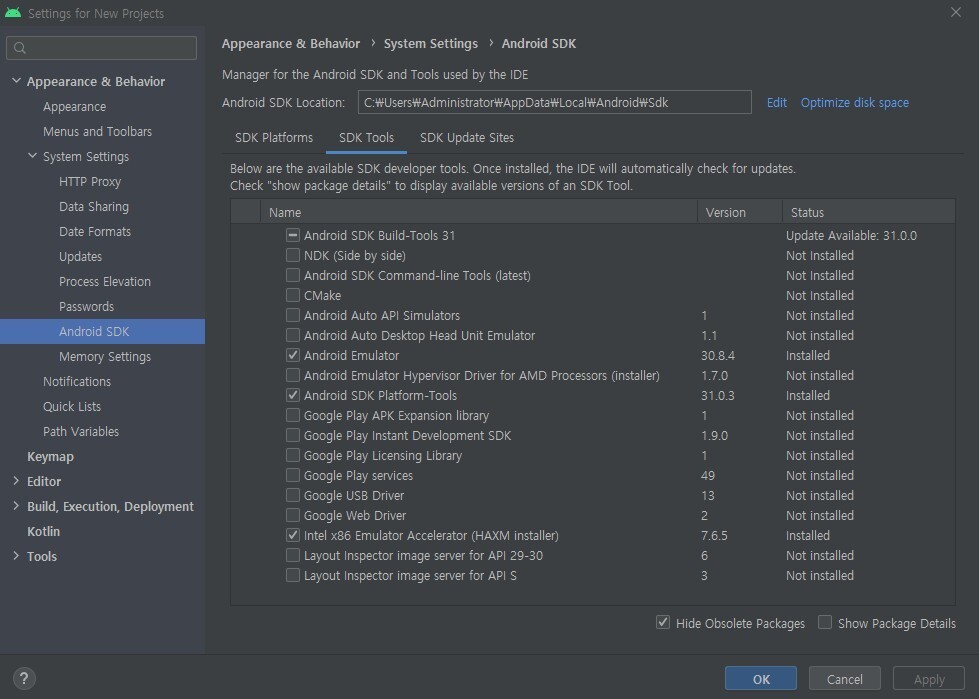Switch to the SDK Platforms tab
The image size is (979, 699).
(274, 138)
